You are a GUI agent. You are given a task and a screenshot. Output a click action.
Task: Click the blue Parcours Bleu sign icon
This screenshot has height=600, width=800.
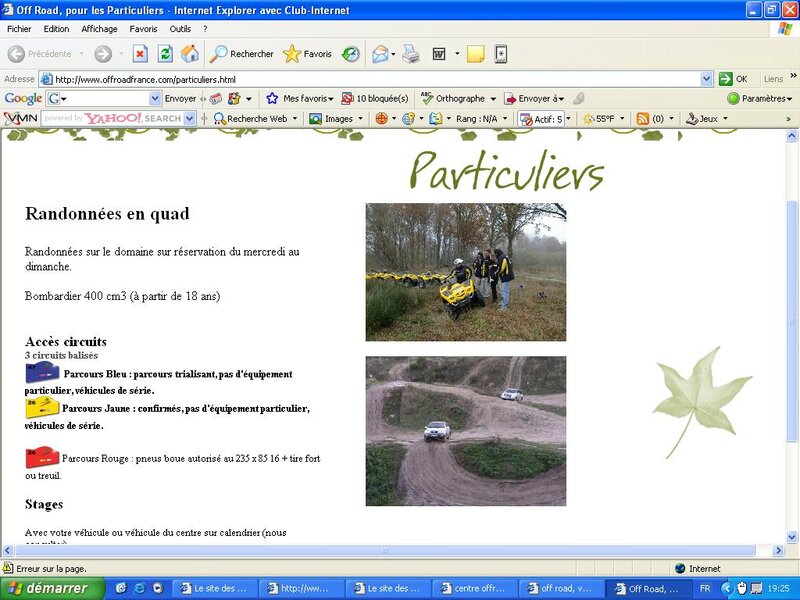point(42,372)
